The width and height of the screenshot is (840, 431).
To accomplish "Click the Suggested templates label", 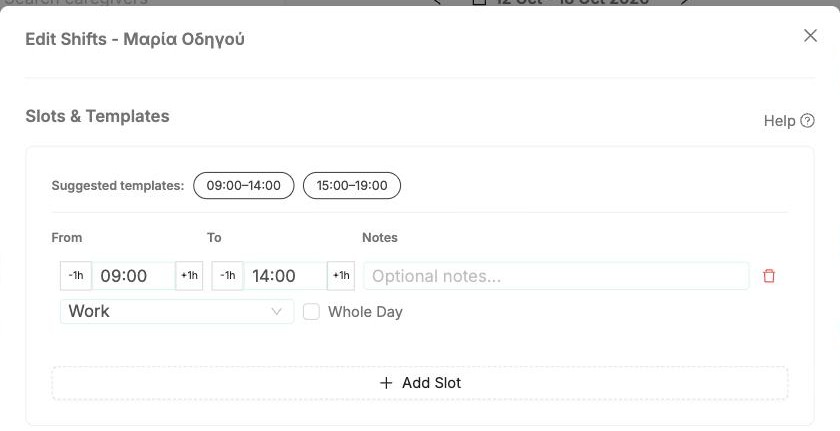I will point(118,186).
